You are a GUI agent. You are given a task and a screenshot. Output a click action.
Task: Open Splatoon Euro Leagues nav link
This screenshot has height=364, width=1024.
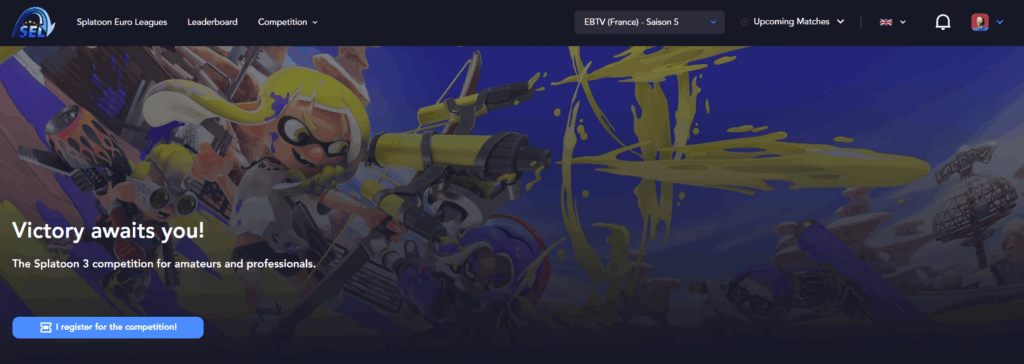pyautogui.click(x=121, y=22)
